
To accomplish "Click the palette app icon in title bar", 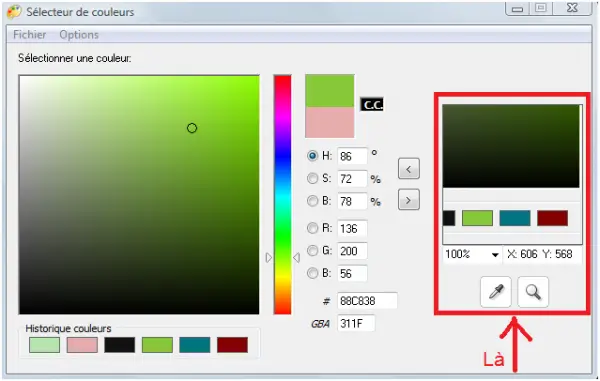I will (14, 11).
